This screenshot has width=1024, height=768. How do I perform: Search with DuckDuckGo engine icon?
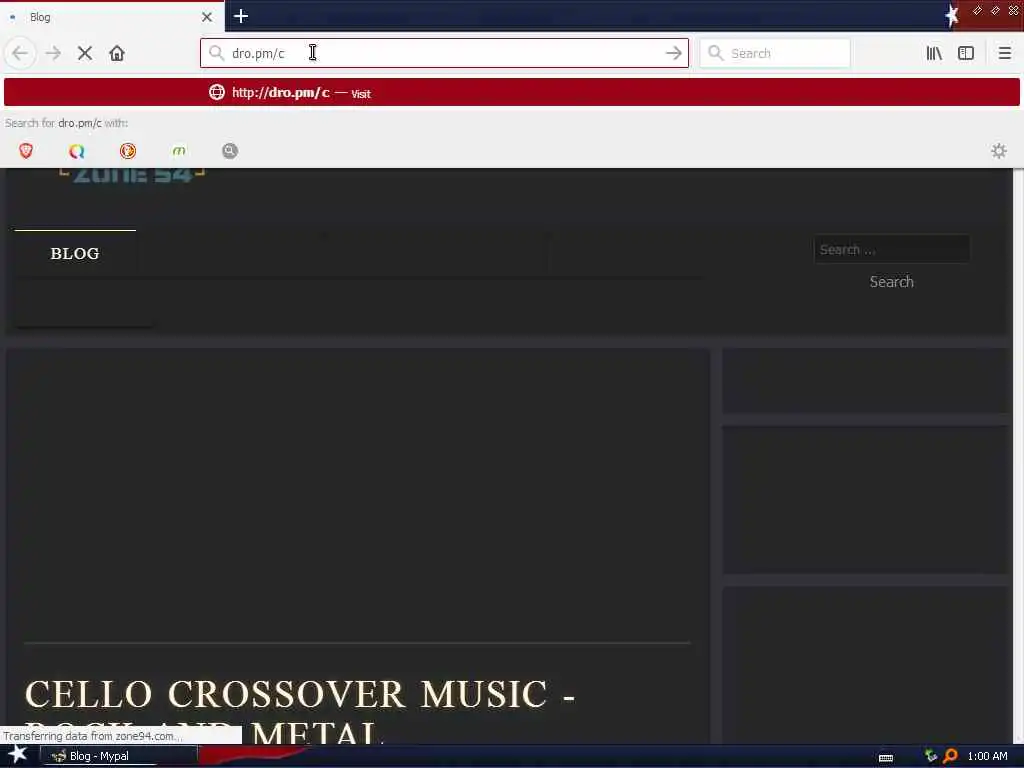tap(128, 151)
